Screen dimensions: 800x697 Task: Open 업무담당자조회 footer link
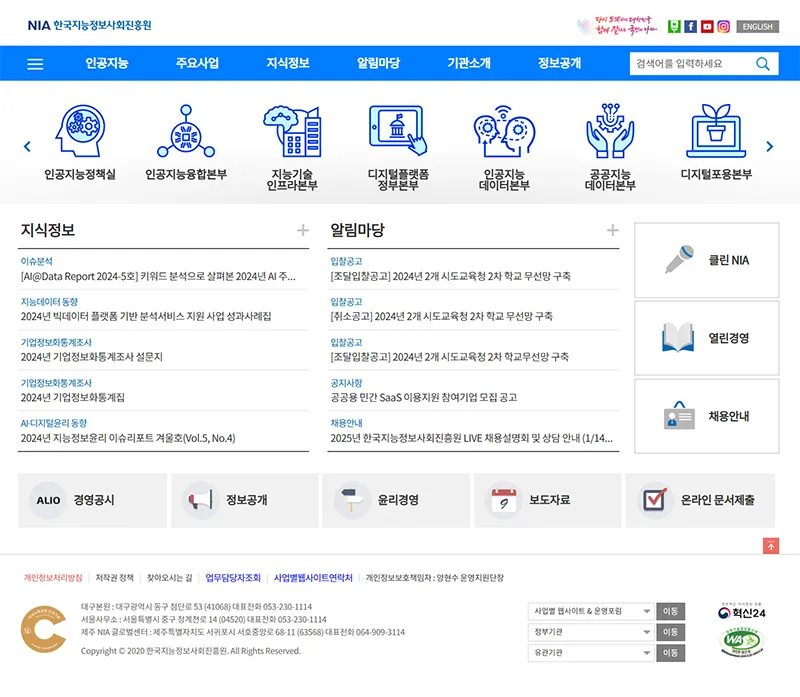coord(233,578)
